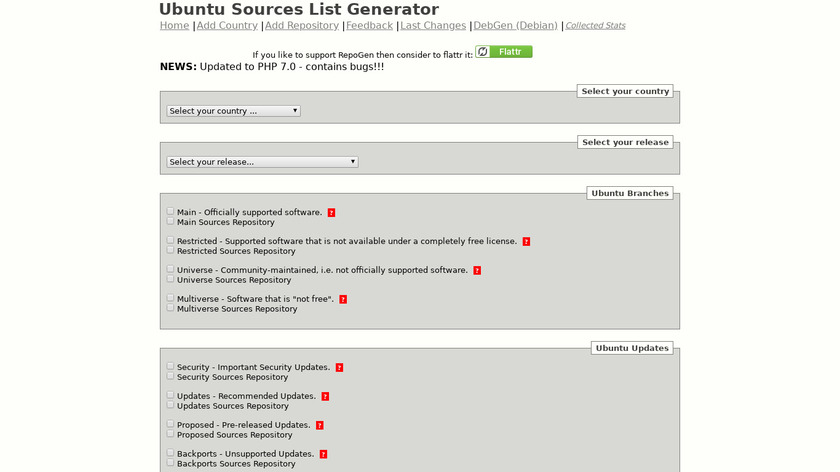Open the DebGen (Debian) link

515,26
